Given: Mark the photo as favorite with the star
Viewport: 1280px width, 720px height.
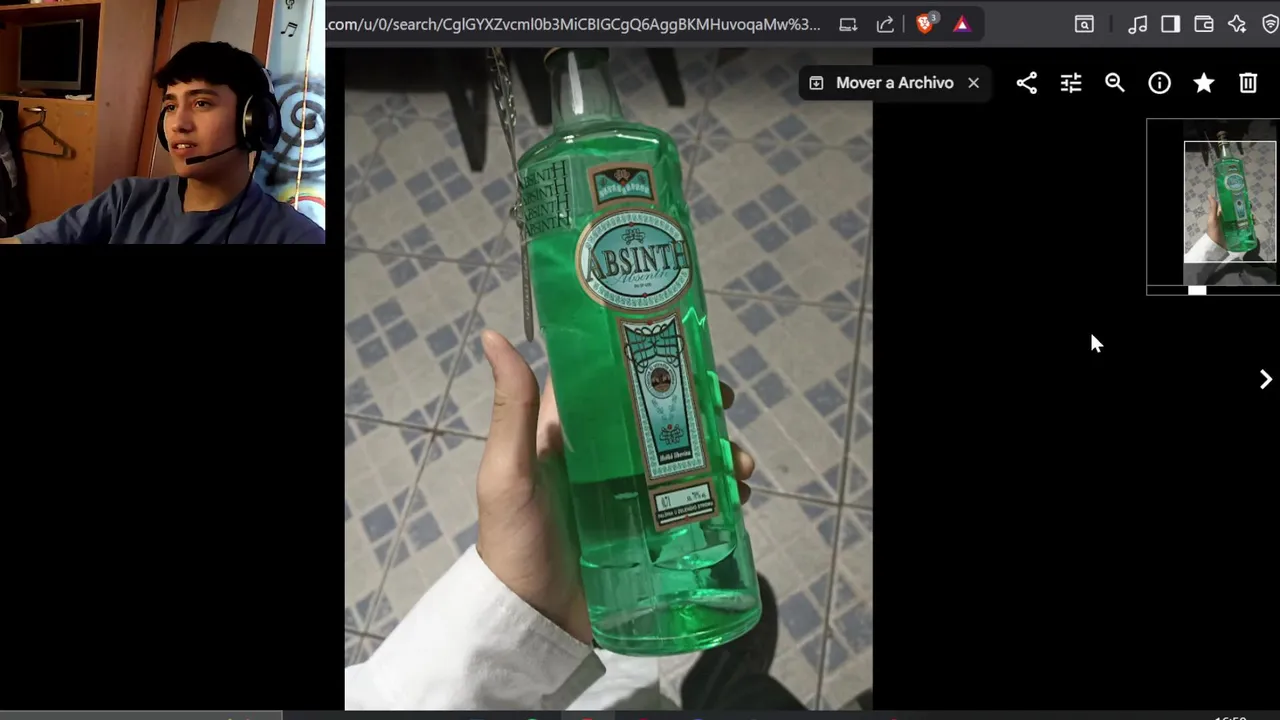Looking at the screenshot, I should pos(1204,83).
